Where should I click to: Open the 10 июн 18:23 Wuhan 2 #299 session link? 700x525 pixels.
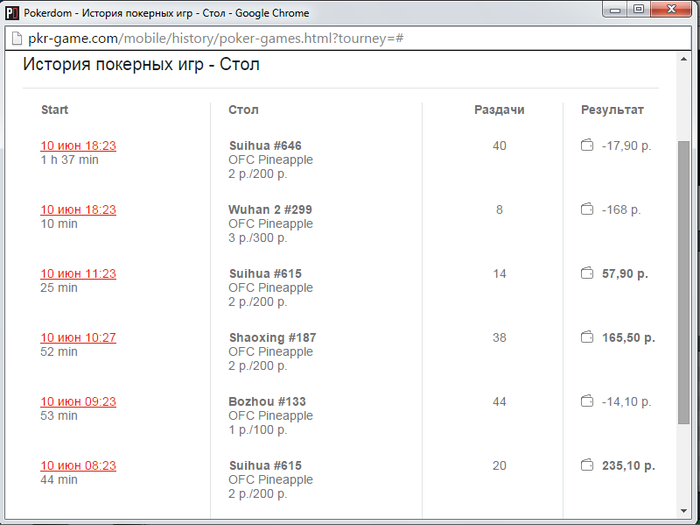(x=78, y=210)
